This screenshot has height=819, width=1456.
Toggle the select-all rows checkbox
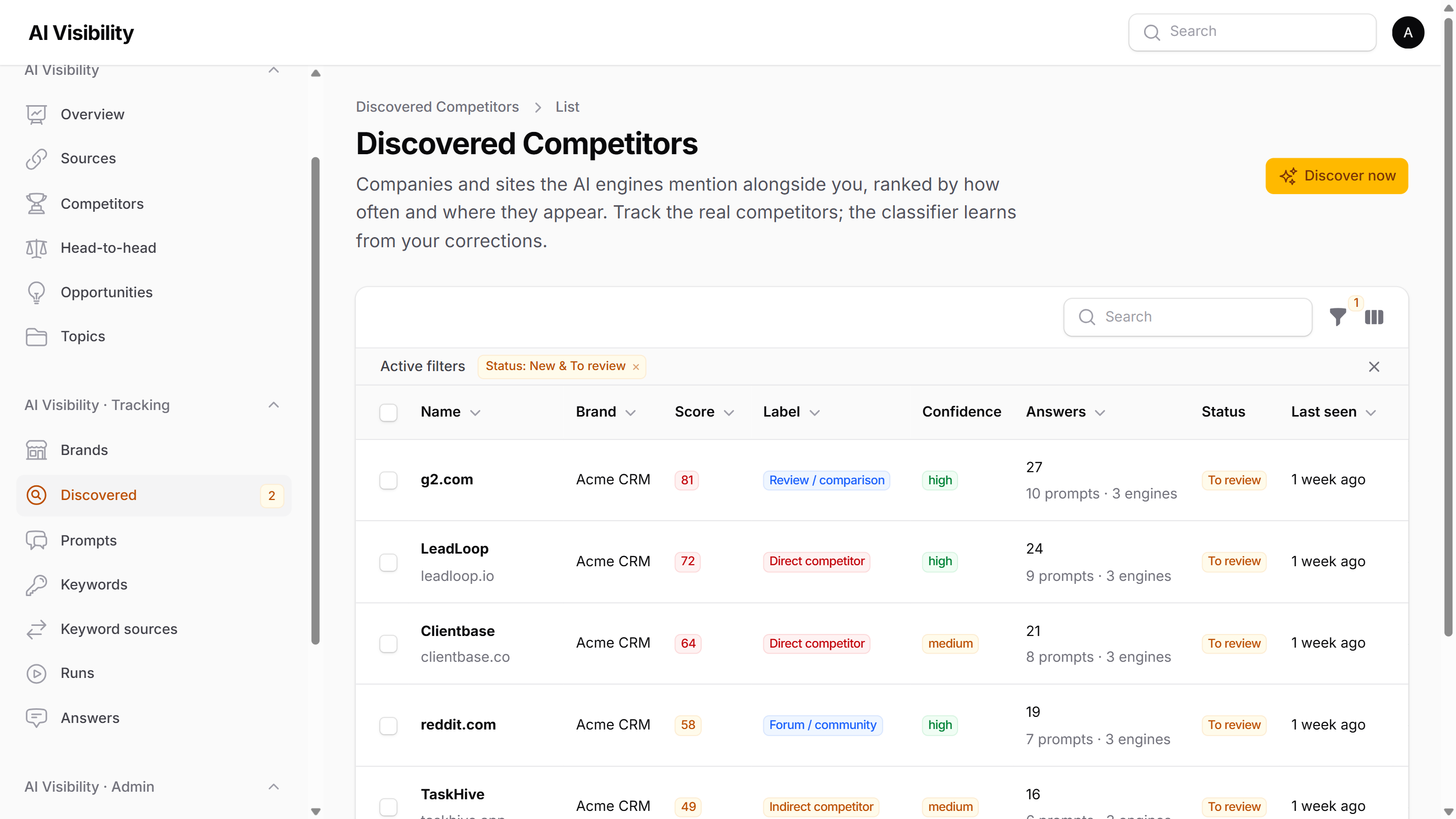[x=388, y=413]
